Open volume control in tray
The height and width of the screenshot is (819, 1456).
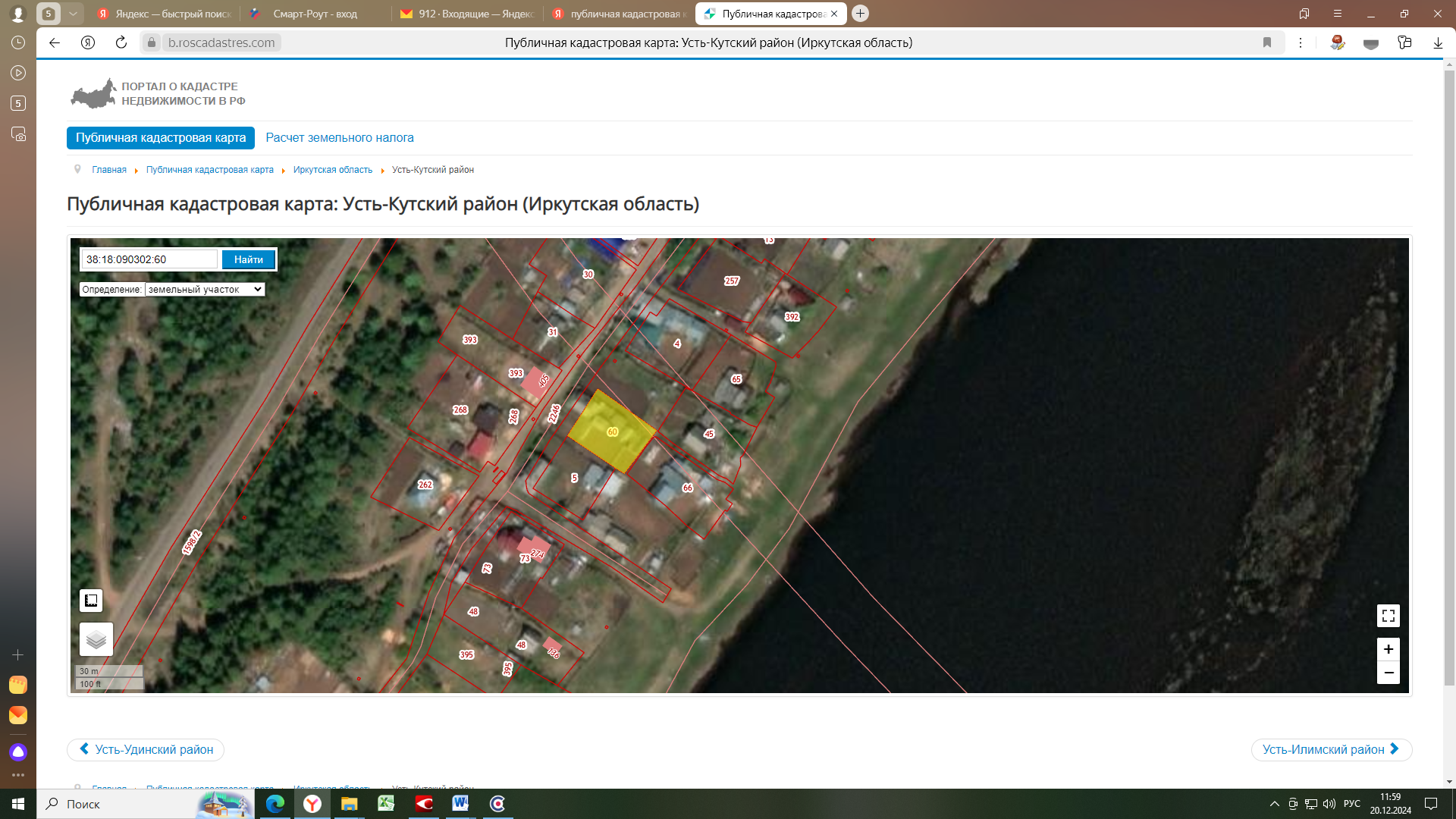(x=1329, y=804)
